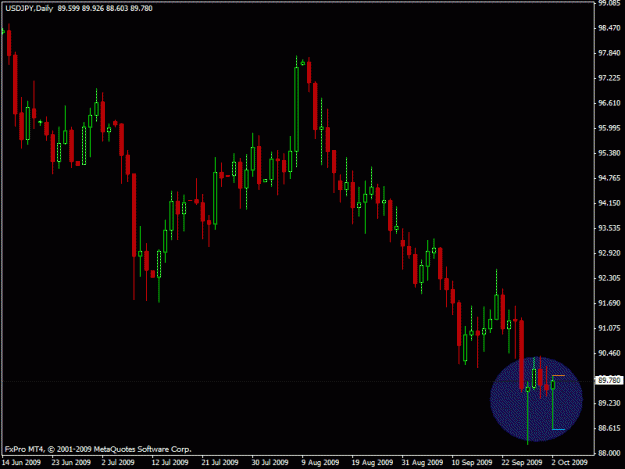Click the 9 Aug 2009 date label
625x469 pixels.
tap(320, 462)
